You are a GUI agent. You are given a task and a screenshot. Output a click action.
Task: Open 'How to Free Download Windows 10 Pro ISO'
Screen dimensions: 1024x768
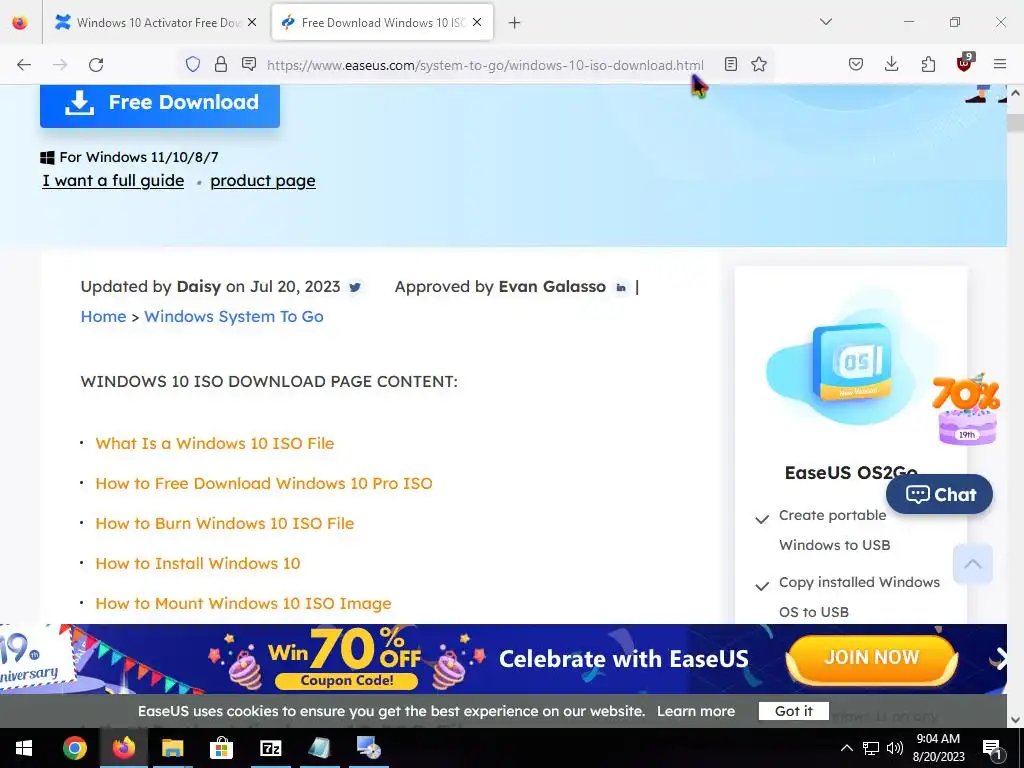click(x=264, y=483)
